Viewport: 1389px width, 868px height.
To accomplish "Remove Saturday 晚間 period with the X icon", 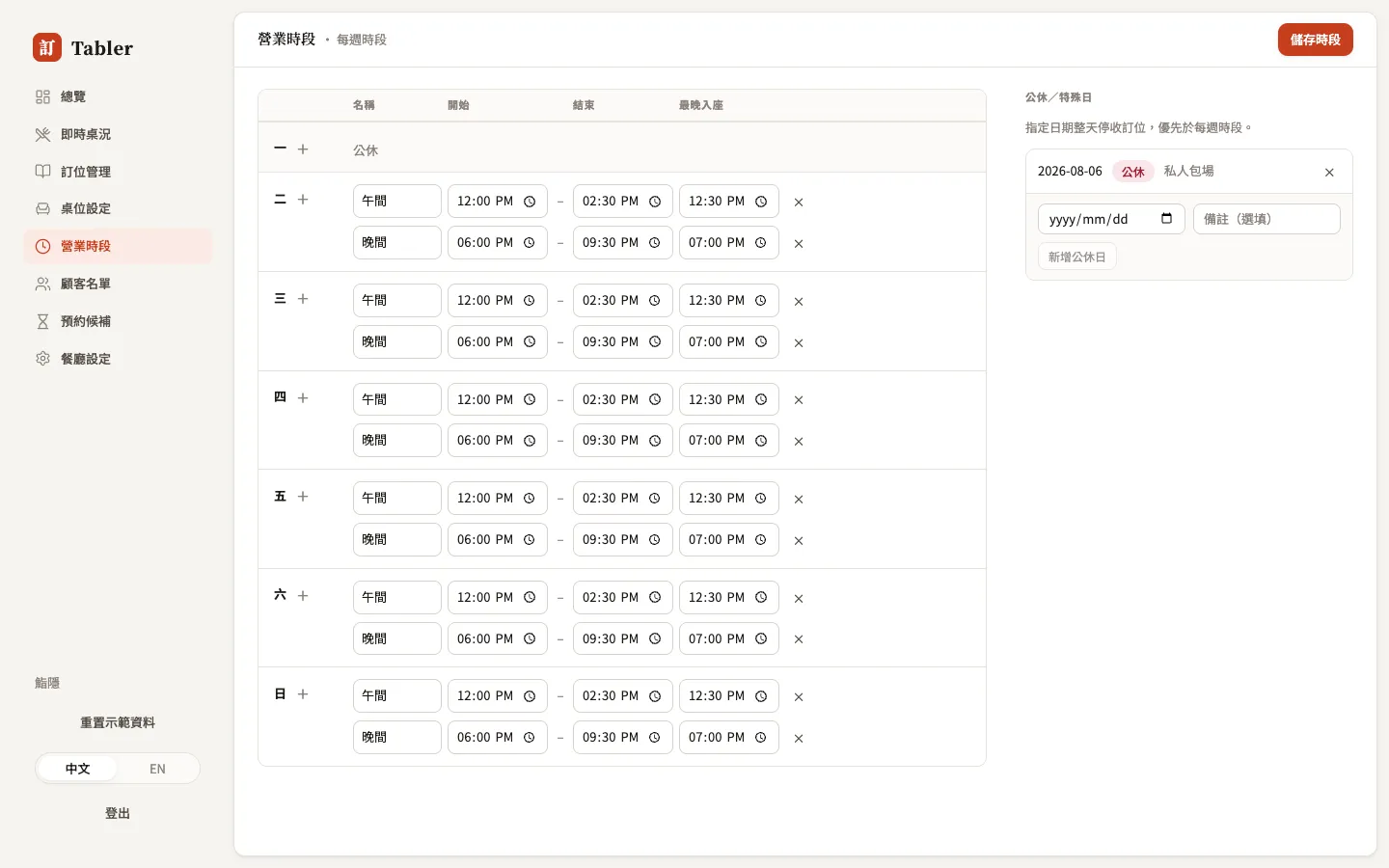I will pos(799,639).
